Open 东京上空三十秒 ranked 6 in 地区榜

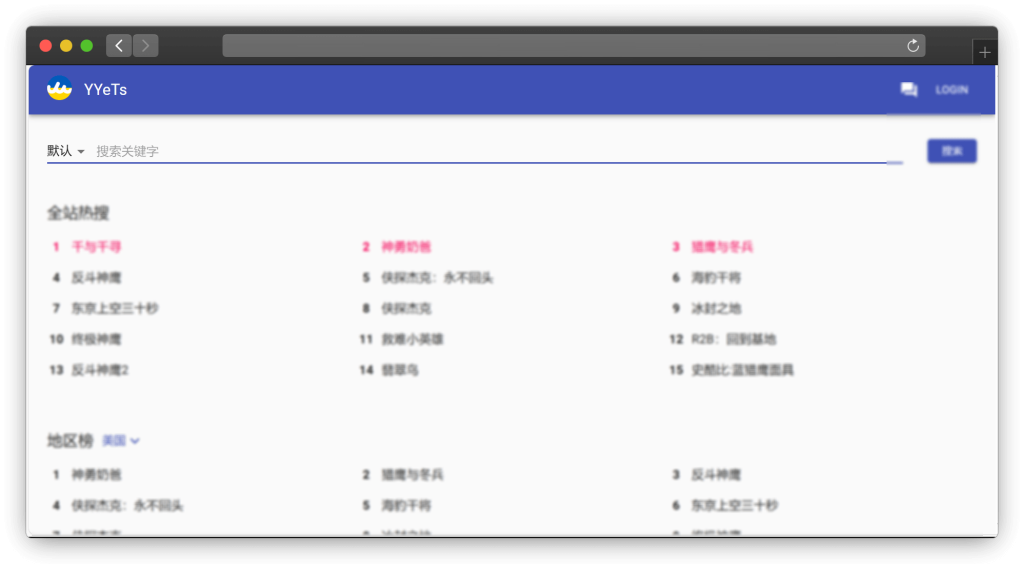735,505
